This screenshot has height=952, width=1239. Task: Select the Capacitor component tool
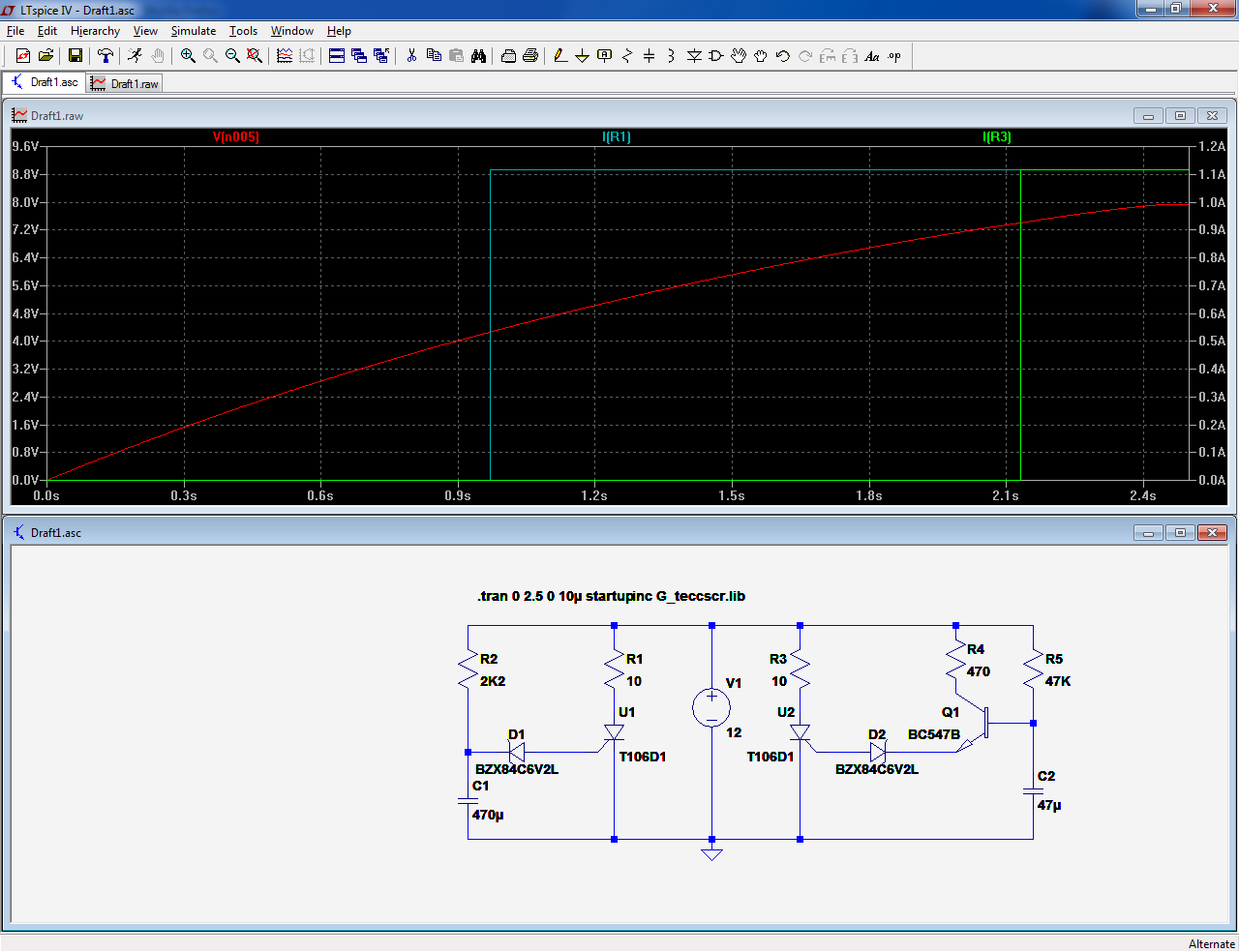pos(649,56)
